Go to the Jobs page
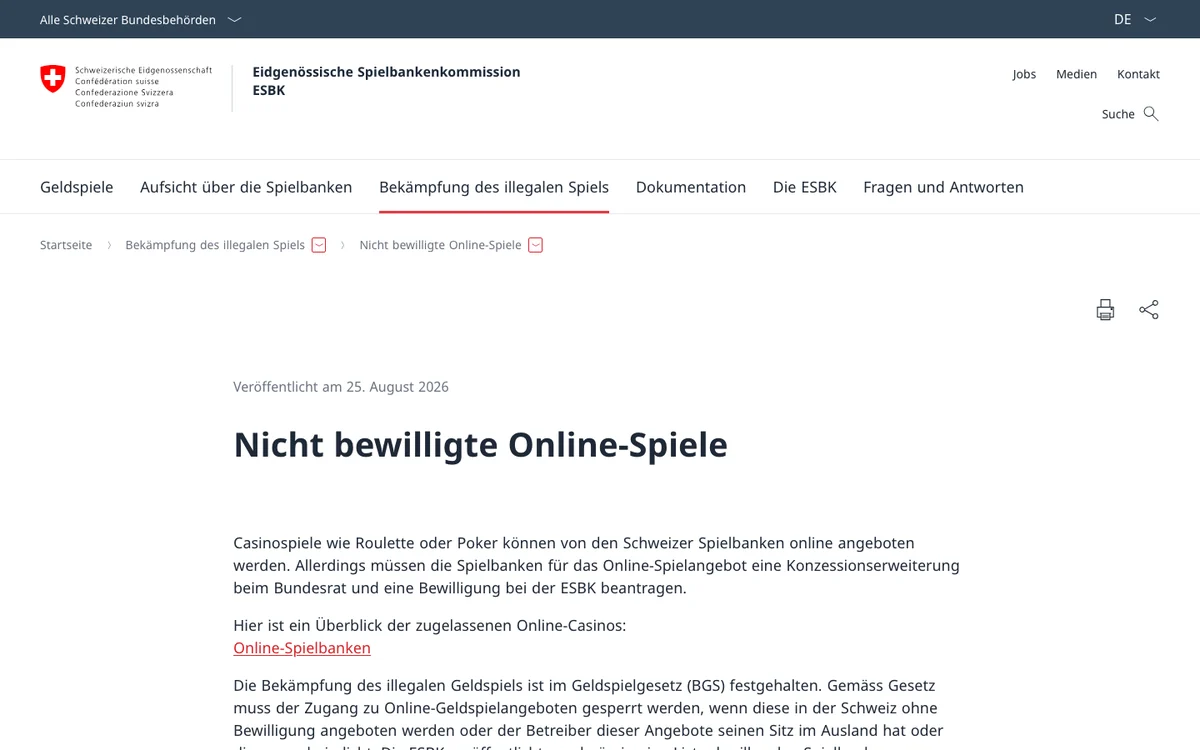The height and width of the screenshot is (750, 1200). pos(1024,74)
